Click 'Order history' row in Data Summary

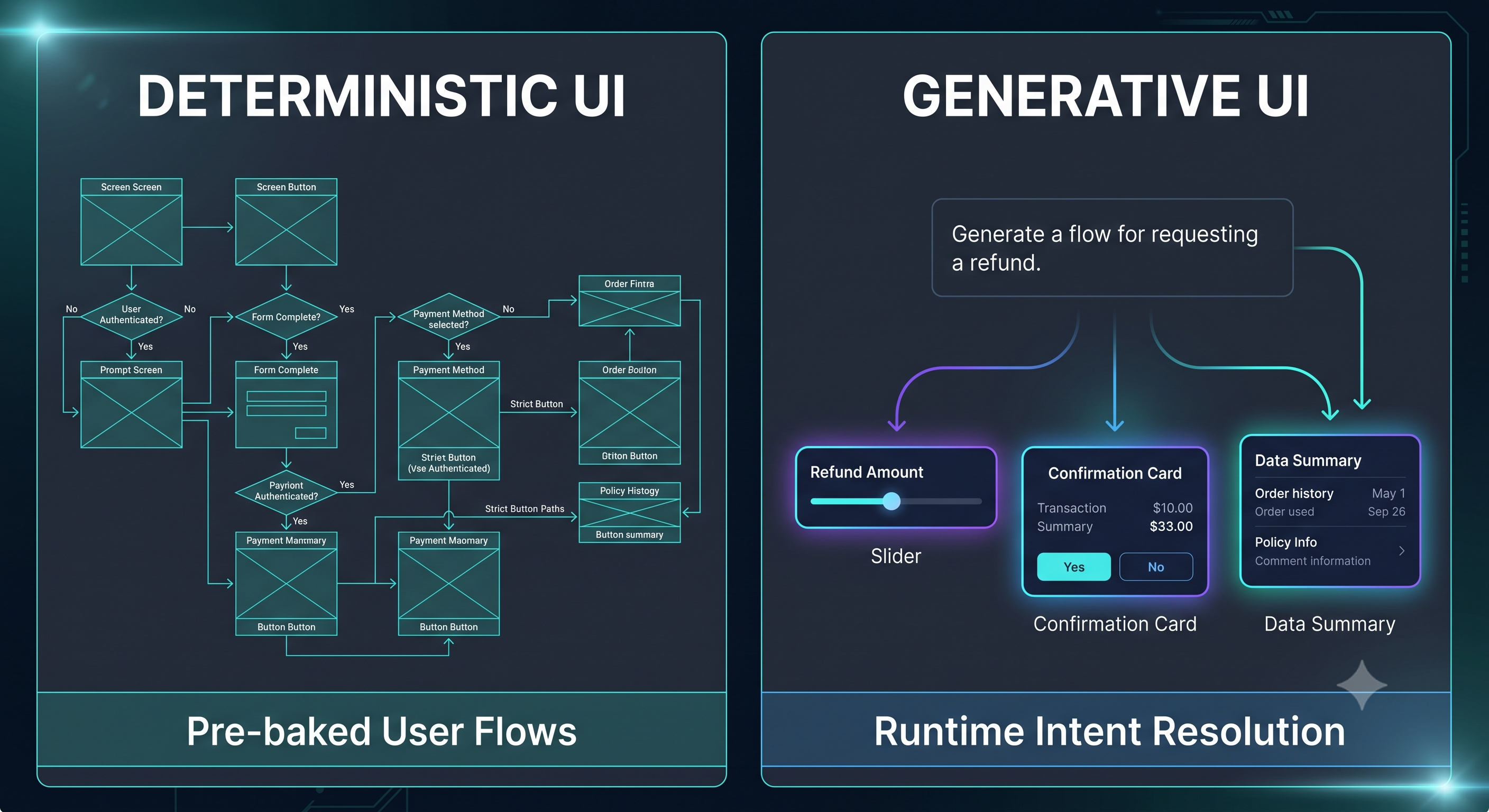click(1329, 493)
